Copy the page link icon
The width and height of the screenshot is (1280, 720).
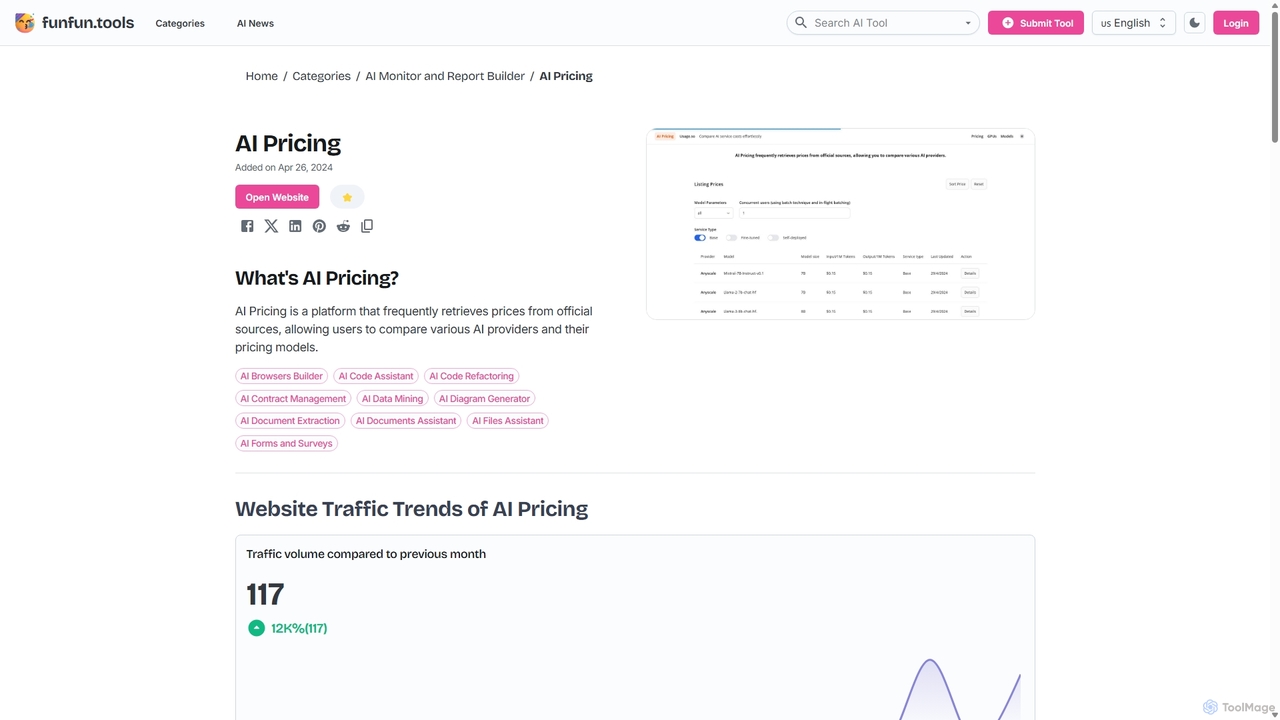pos(367,226)
